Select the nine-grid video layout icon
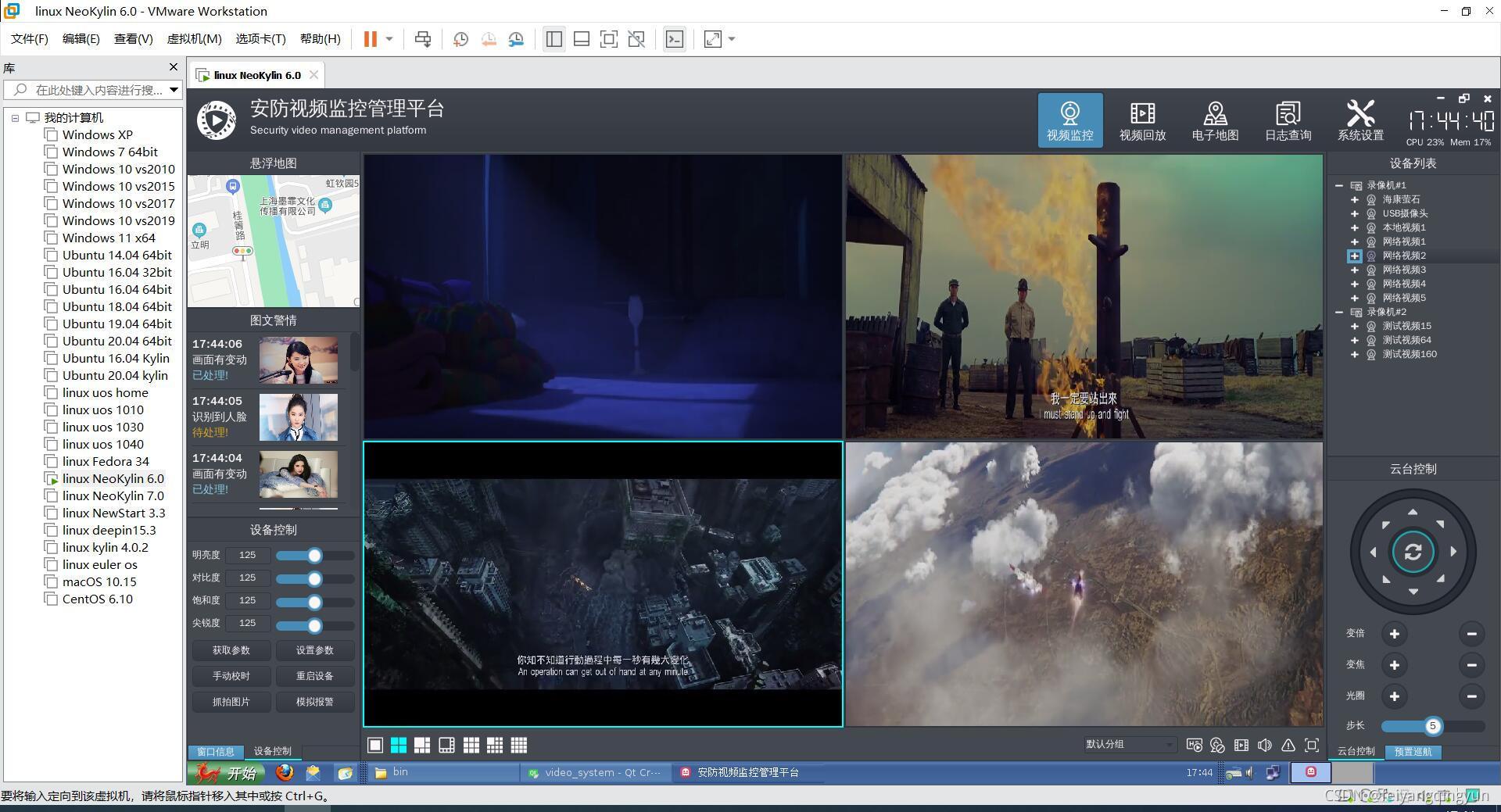Viewport: 1501px width, 812px height. [x=471, y=745]
